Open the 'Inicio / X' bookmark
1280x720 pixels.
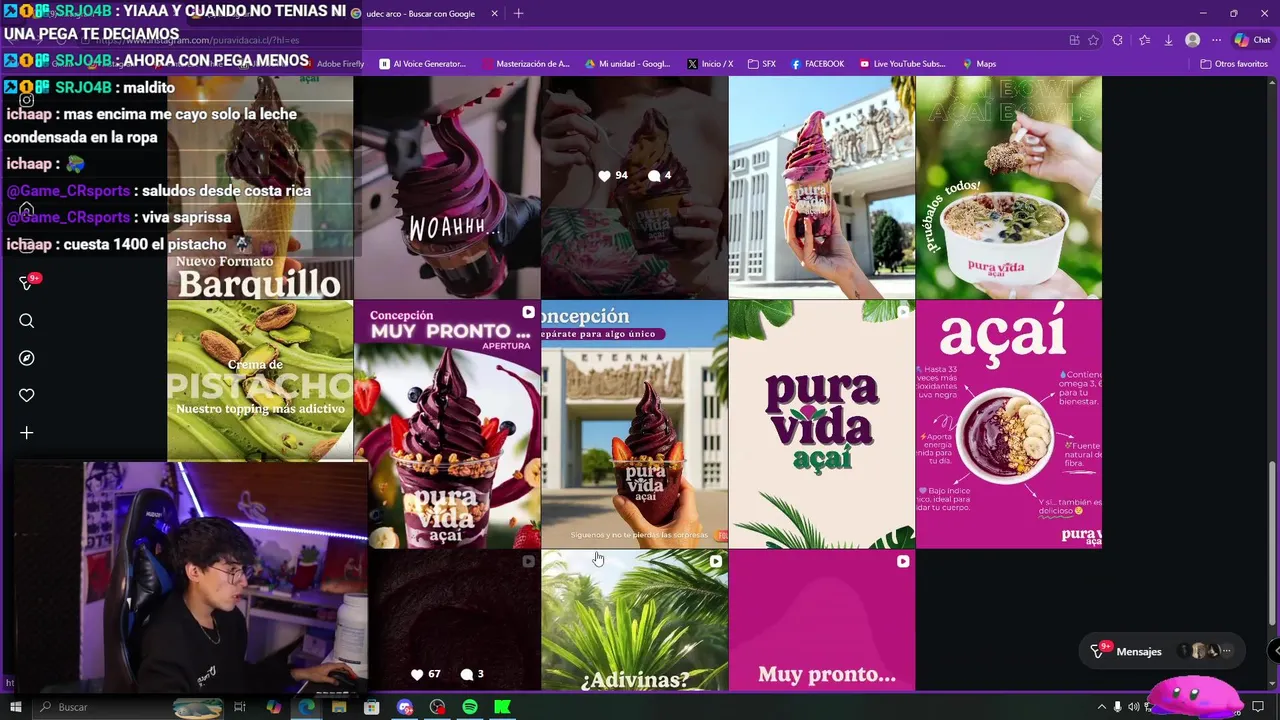[710, 64]
